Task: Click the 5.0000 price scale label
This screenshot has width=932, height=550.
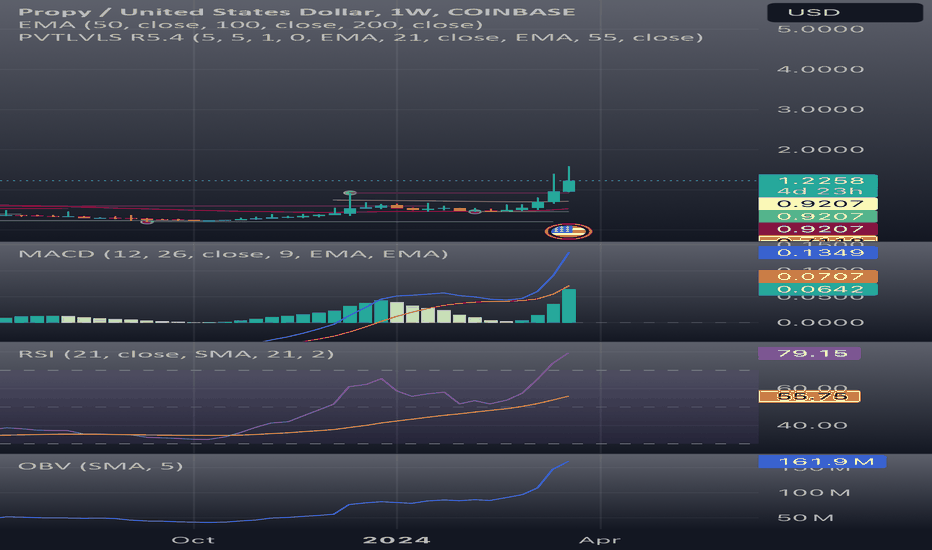Action: point(820,29)
